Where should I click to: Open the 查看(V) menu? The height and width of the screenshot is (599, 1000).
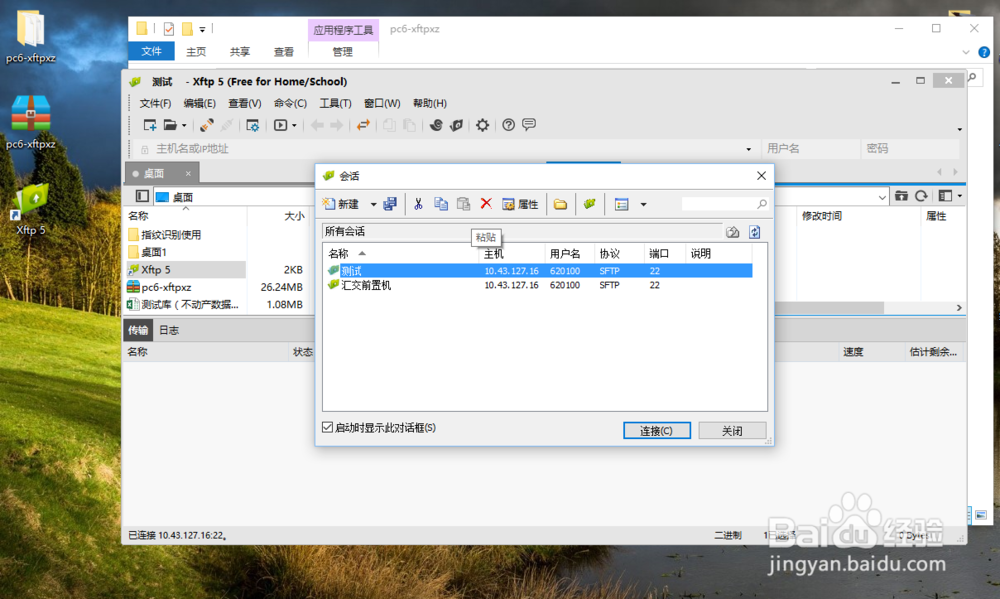click(x=245, y=103)
